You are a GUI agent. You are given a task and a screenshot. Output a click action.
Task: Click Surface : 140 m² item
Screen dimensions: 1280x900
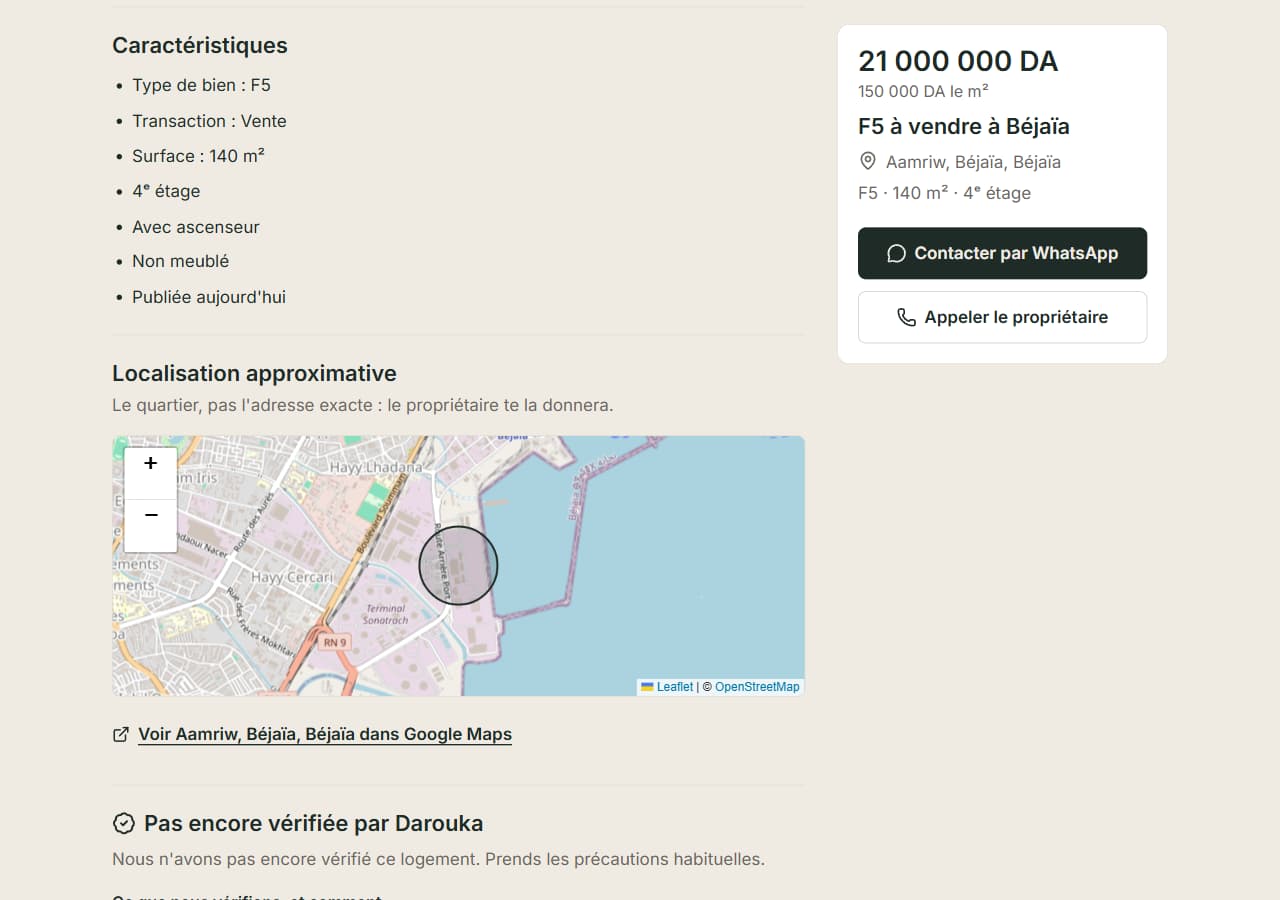[x=198, y=156]
